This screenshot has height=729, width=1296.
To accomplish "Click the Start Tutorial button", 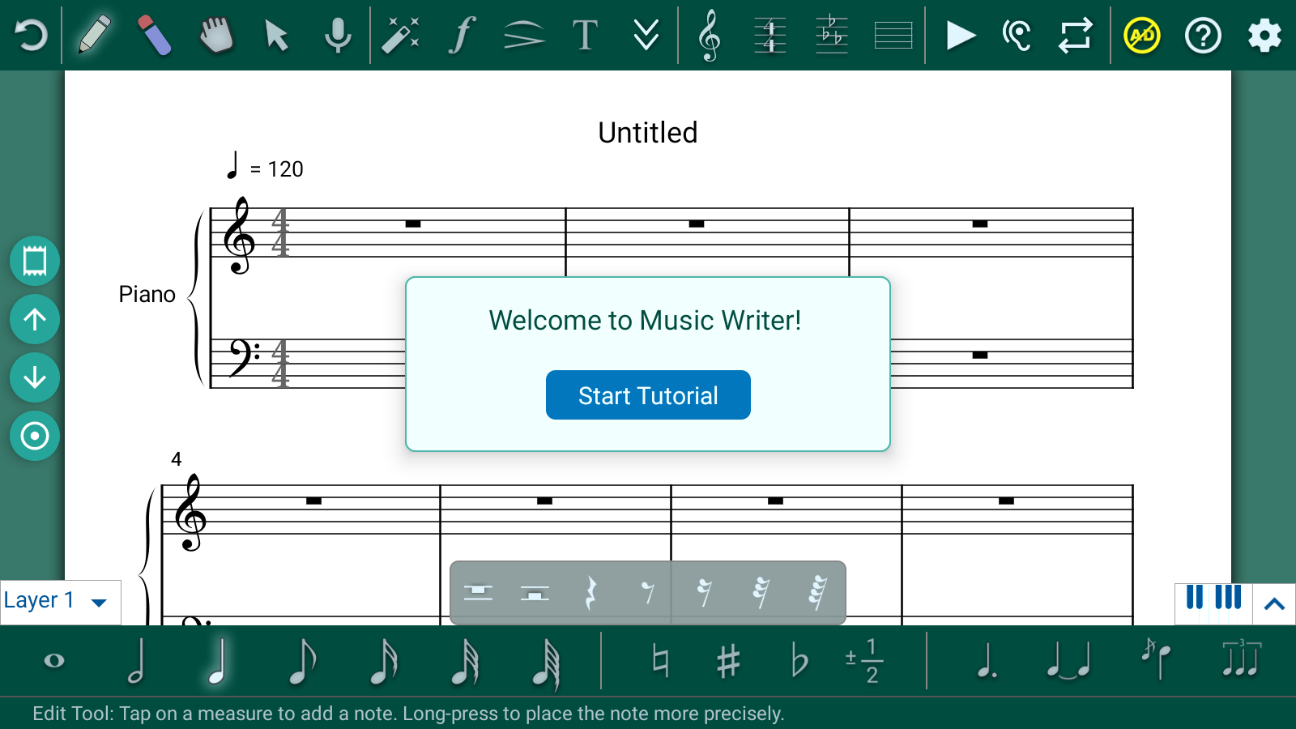I will coord(648,395).
